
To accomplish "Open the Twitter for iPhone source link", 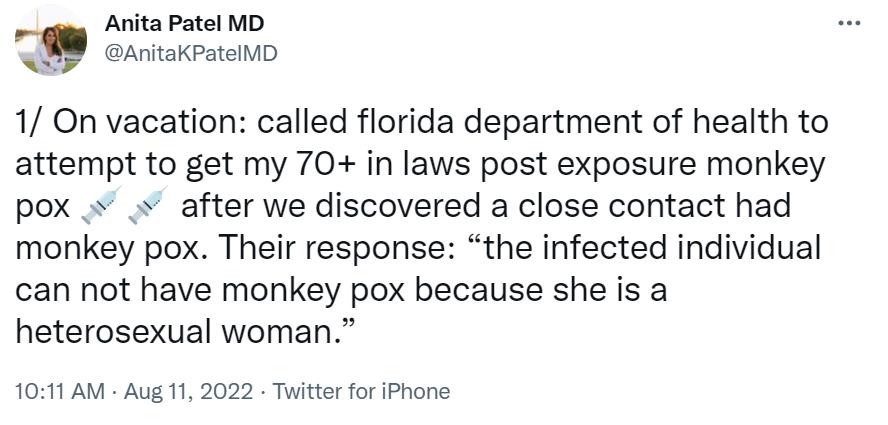I will click(361, 391).
